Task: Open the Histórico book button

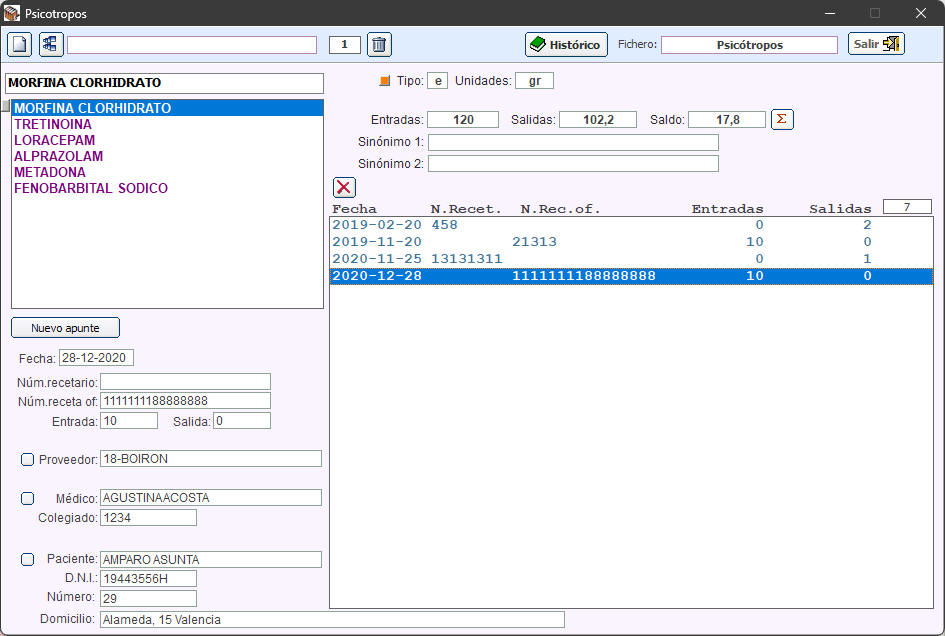Action: [566, 45]
